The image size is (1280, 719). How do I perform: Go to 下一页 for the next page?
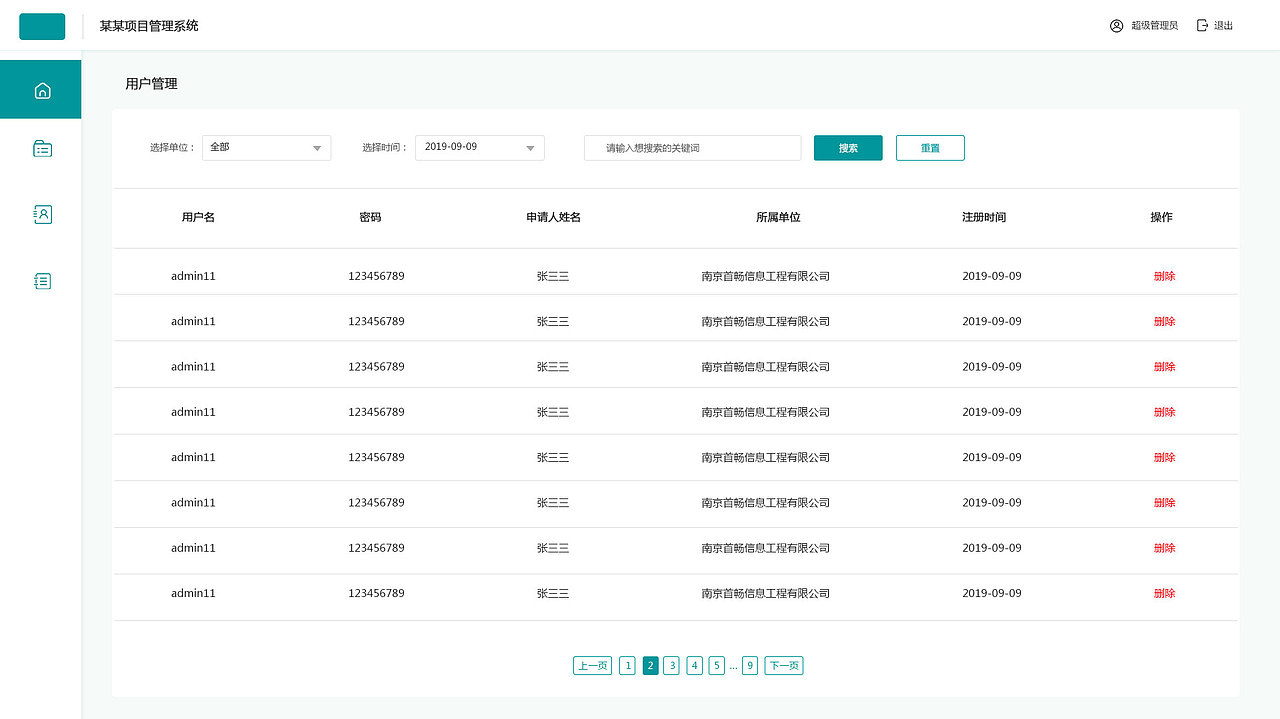[x=783, y=665]
